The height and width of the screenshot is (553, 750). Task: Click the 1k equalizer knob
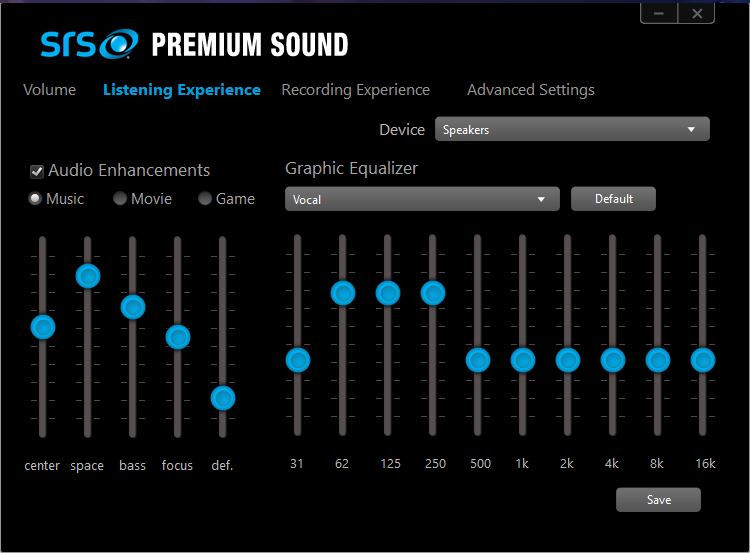pyautogui.click(x=523, y=360)
